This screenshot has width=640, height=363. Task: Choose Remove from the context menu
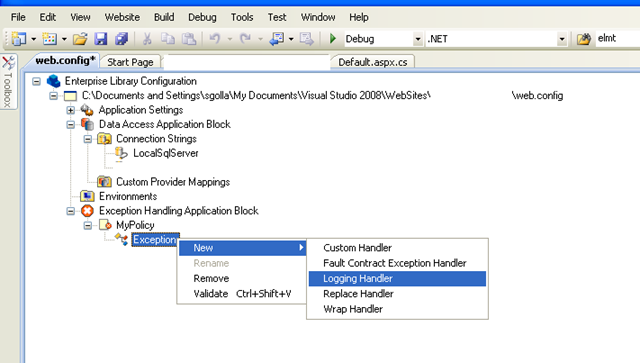242,278
